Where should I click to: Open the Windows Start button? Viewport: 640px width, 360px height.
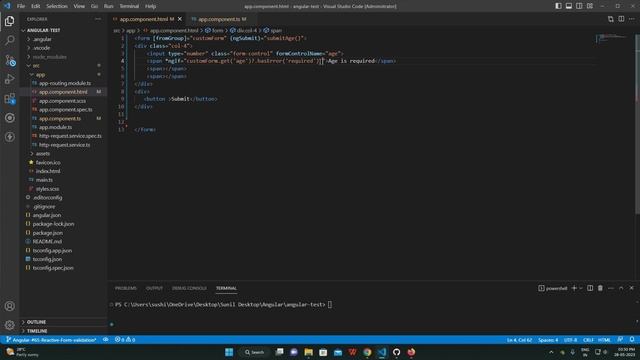pos(229,352)
